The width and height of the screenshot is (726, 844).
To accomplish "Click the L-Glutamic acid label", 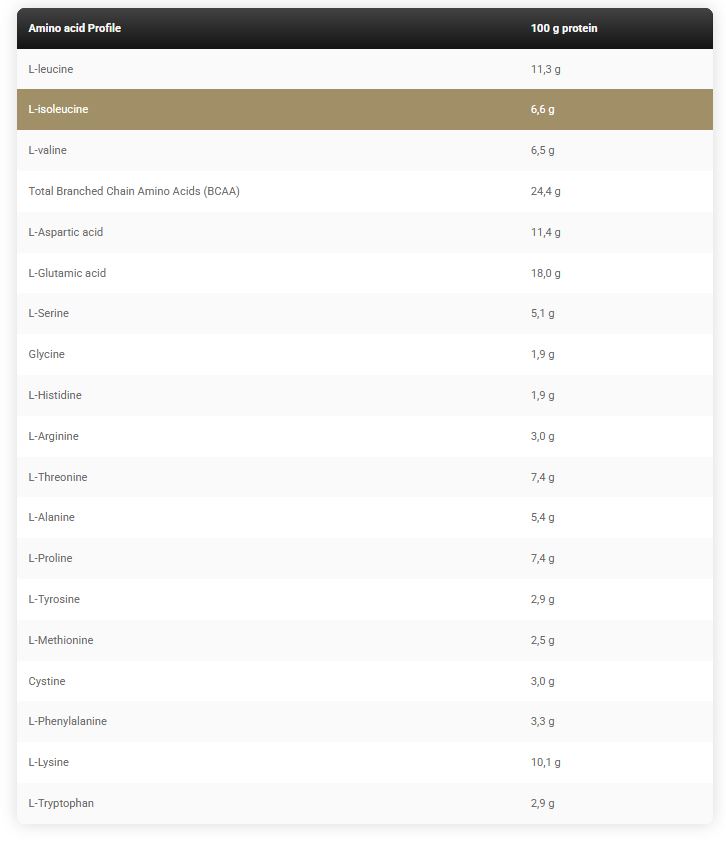I will pos(67,273).
